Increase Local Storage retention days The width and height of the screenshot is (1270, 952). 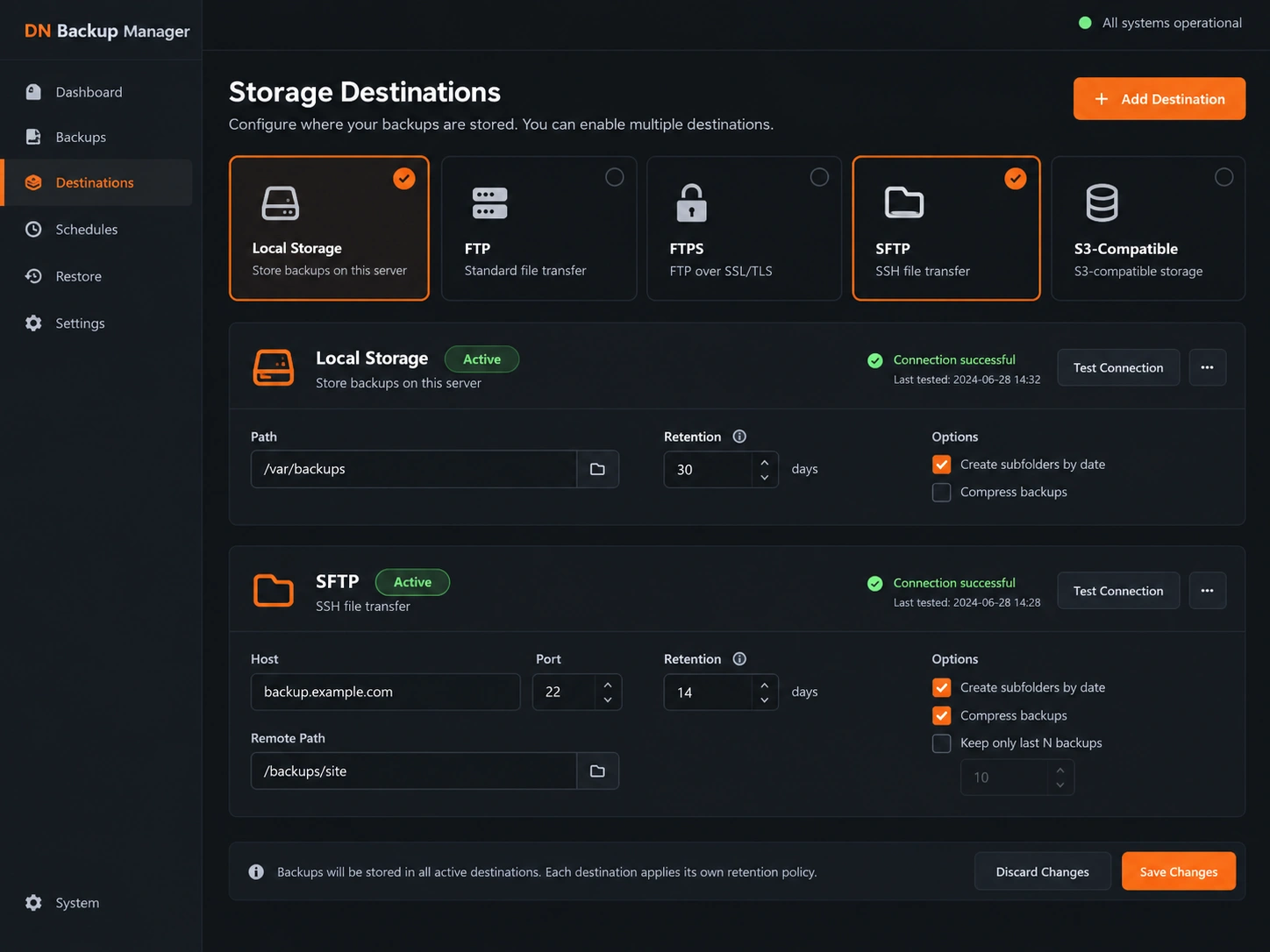(765, 461)
